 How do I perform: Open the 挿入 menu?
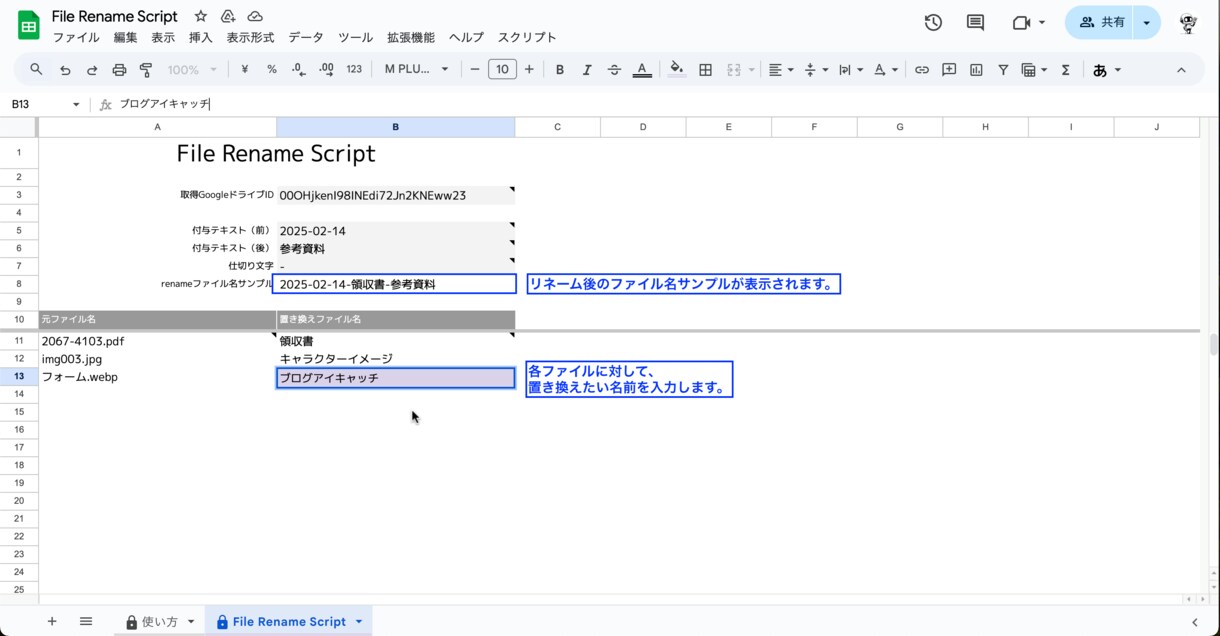point(201,37)
